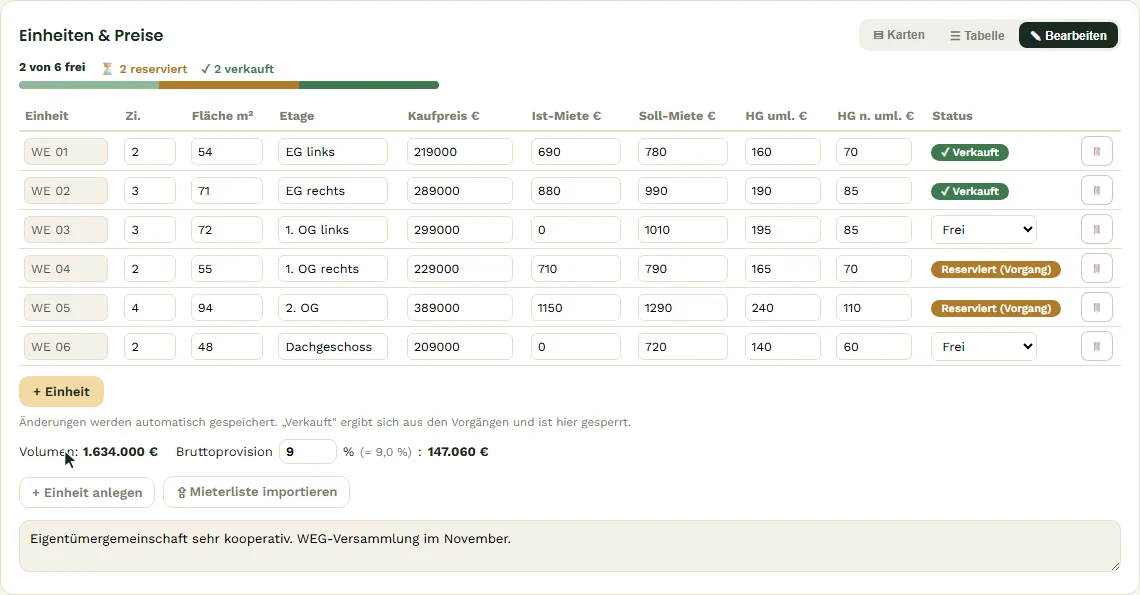Image resolution: width=1140 pixels, height=595 pixels.
Task: Click the Reserviert (Vorgang) badge for WE 05
Action: pos(996,308)
